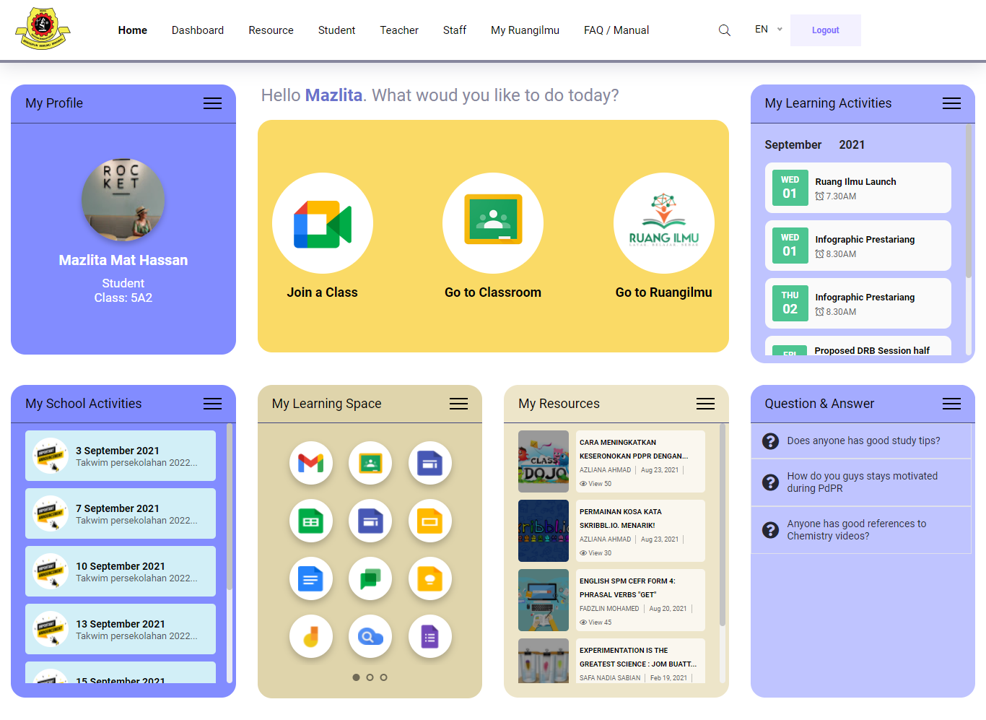Open My Learning Space hamburger menu
The image size is (986, 720).
point(458,404)
